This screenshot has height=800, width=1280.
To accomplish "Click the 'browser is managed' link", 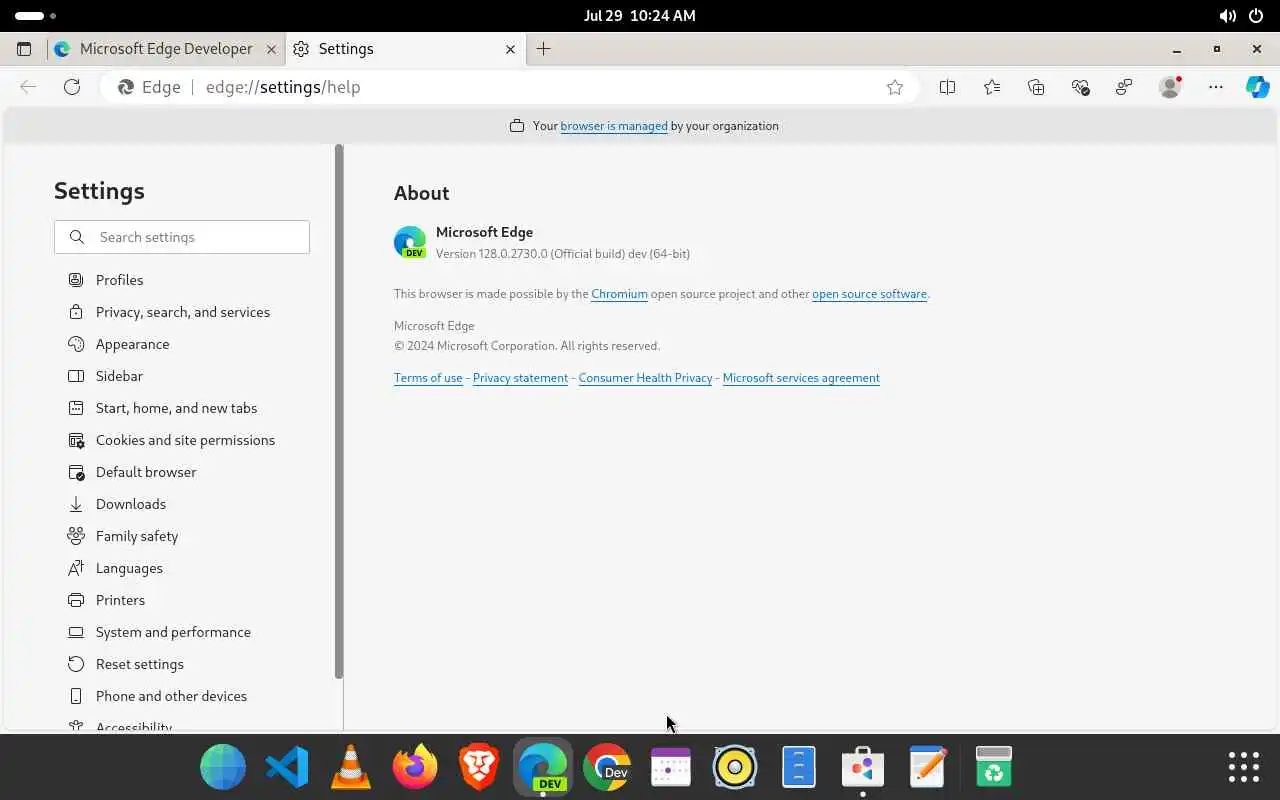I will pyautogui.click(x=614, y=126).
